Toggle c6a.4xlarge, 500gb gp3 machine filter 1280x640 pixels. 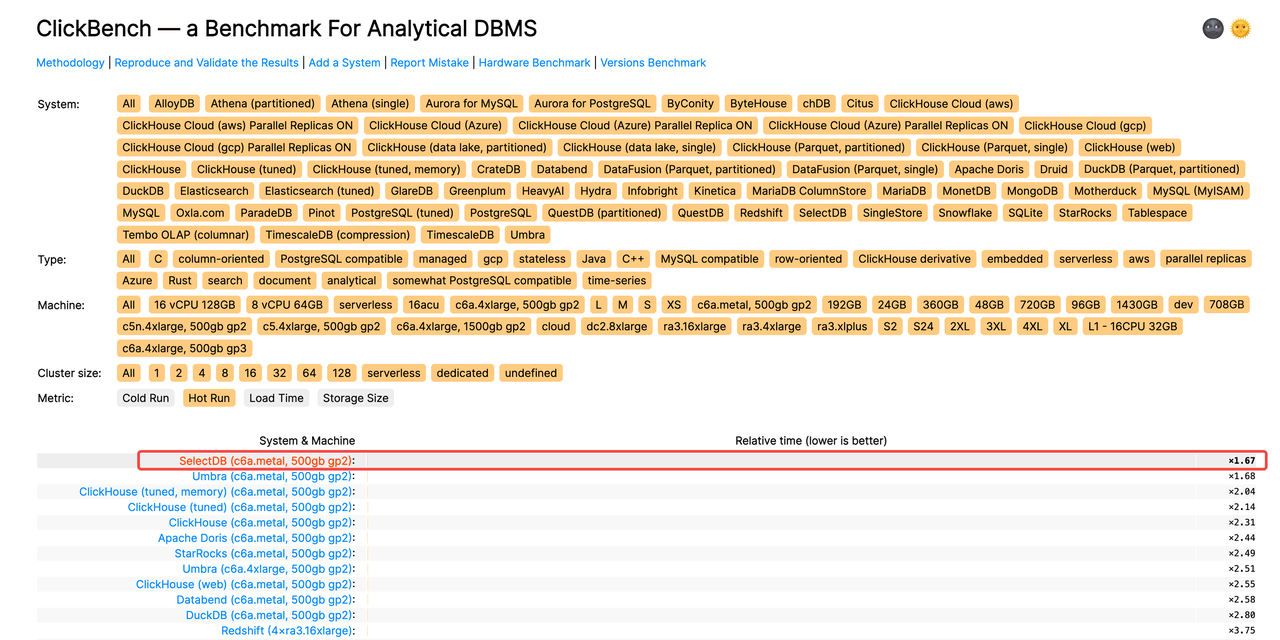click(x=184, y=350)
